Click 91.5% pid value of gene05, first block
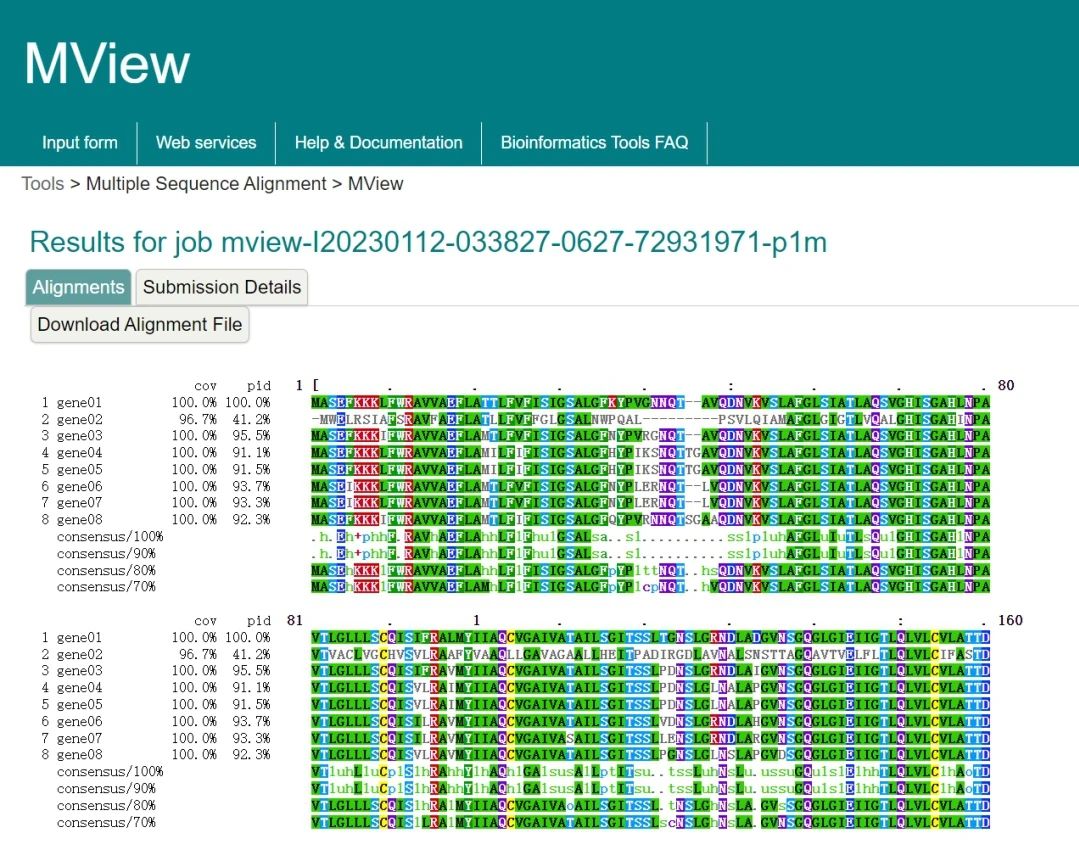The image size is (1079, 842). (251, 469)
